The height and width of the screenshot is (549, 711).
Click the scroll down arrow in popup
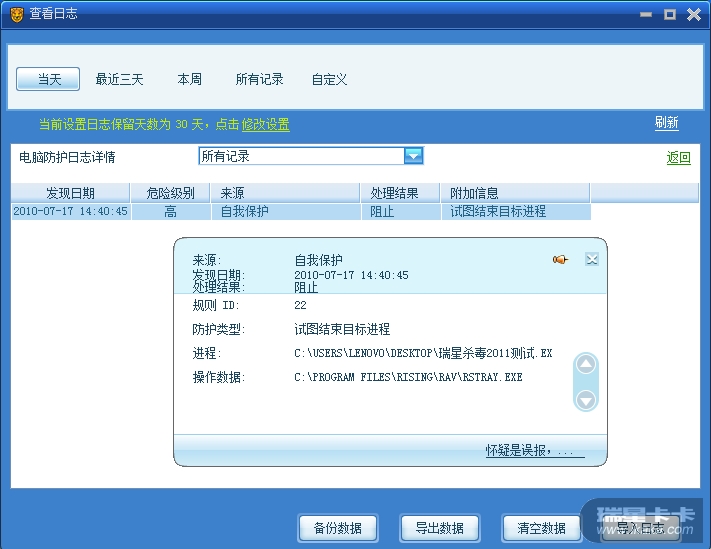click(586, 400)
